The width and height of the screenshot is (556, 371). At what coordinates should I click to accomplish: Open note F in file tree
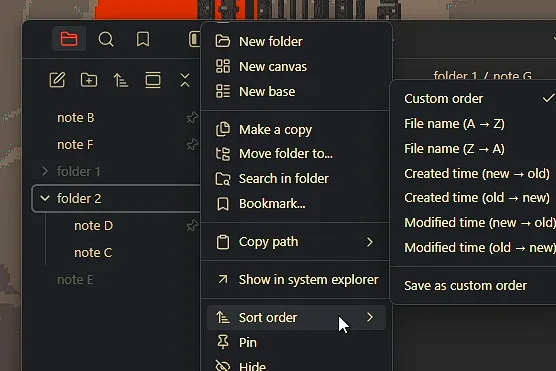point(75,144)
